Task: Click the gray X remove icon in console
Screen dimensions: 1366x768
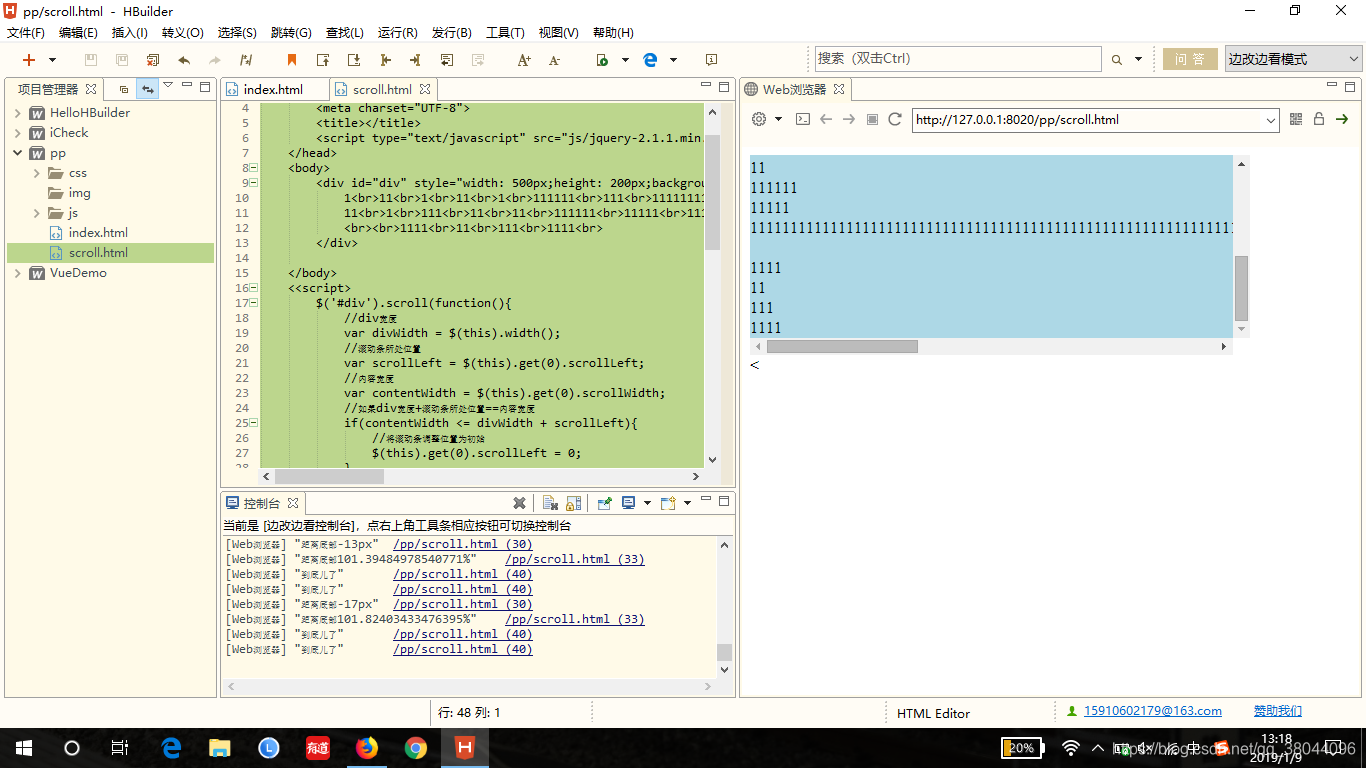Action: click(519, 503)
